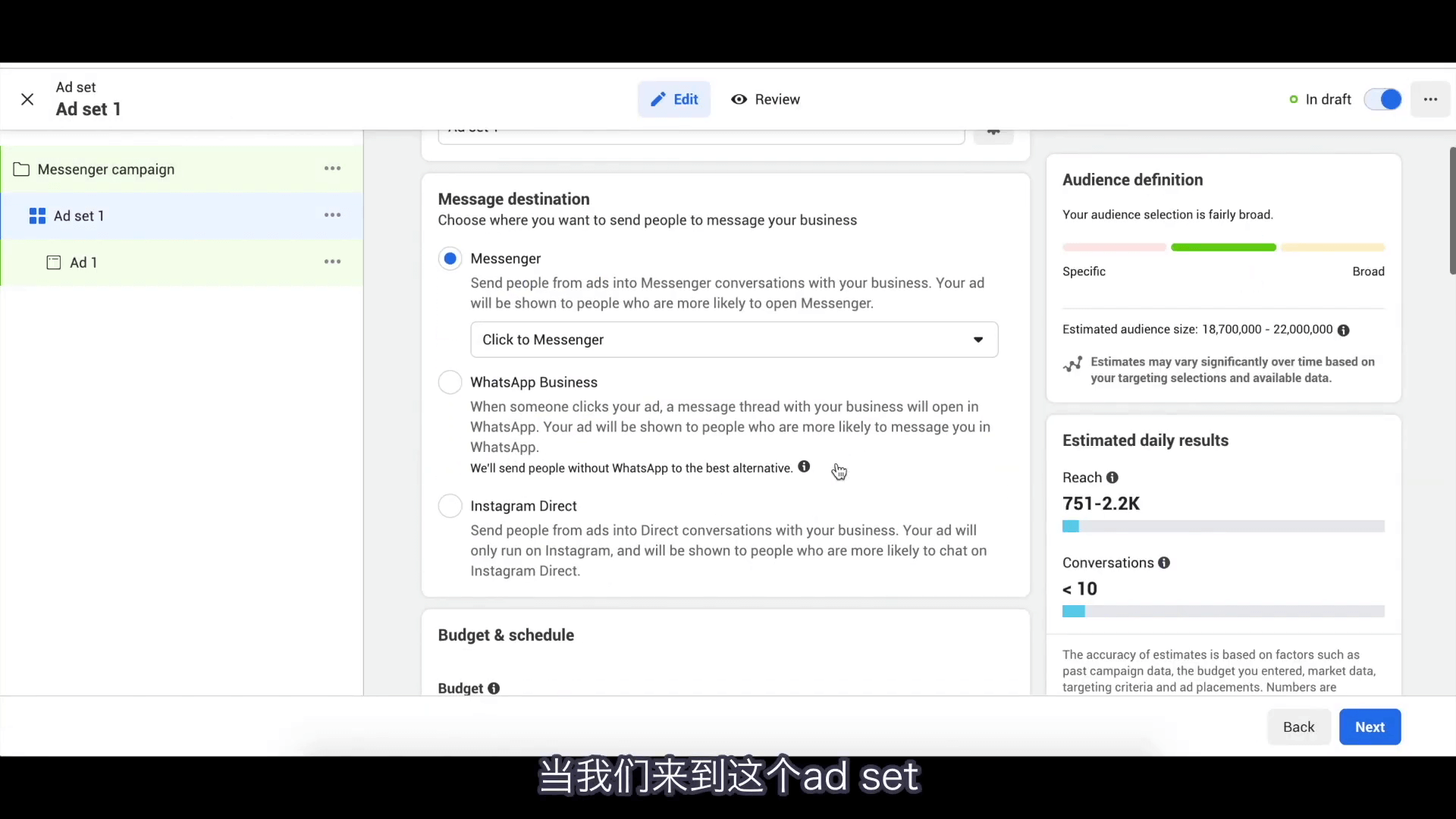1456x819 pixels.
Task: Open Messenger campaign options menu
Action: coord(332,168)
